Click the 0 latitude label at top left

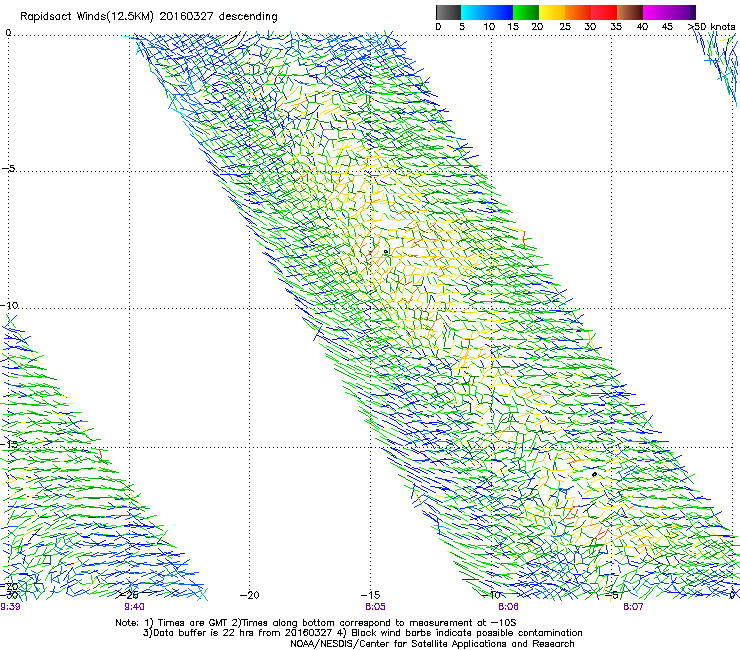8,33
